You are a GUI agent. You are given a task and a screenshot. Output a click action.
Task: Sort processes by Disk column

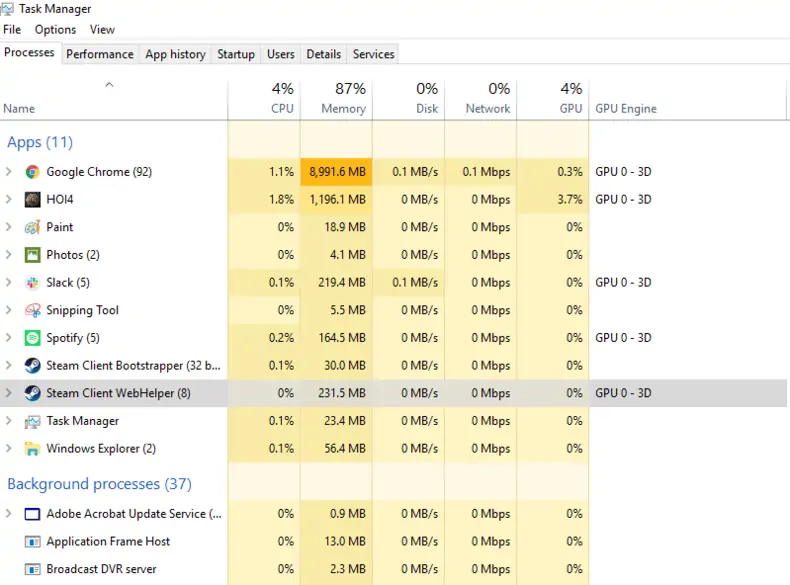(x=409, y=100)
